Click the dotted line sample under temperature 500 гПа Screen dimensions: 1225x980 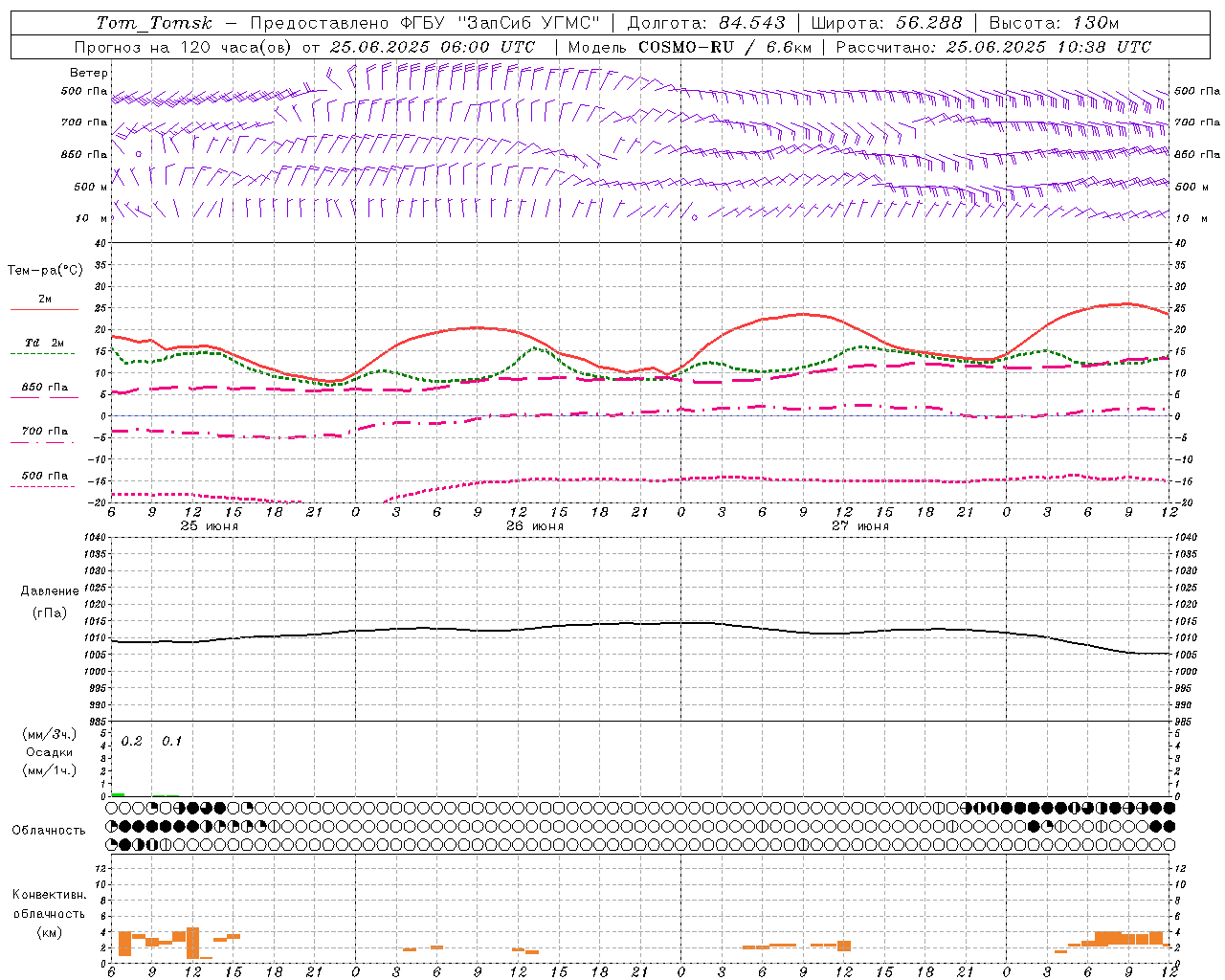pyautogui.click(x=42, y=486)
